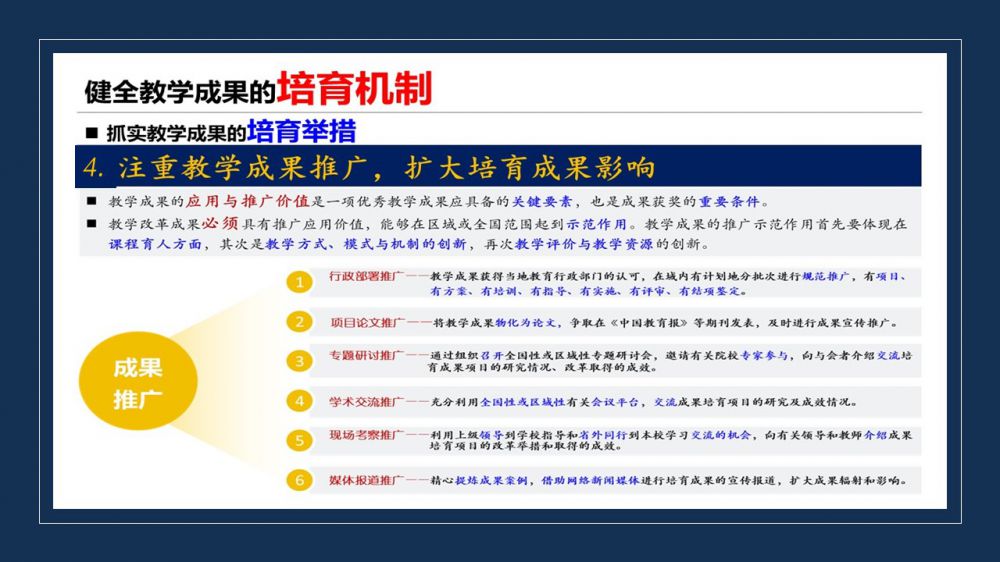Click the red 应用与推广价值 text
Screen dimensions: 1000x562
pyautogui.click(x=248, y=201)
